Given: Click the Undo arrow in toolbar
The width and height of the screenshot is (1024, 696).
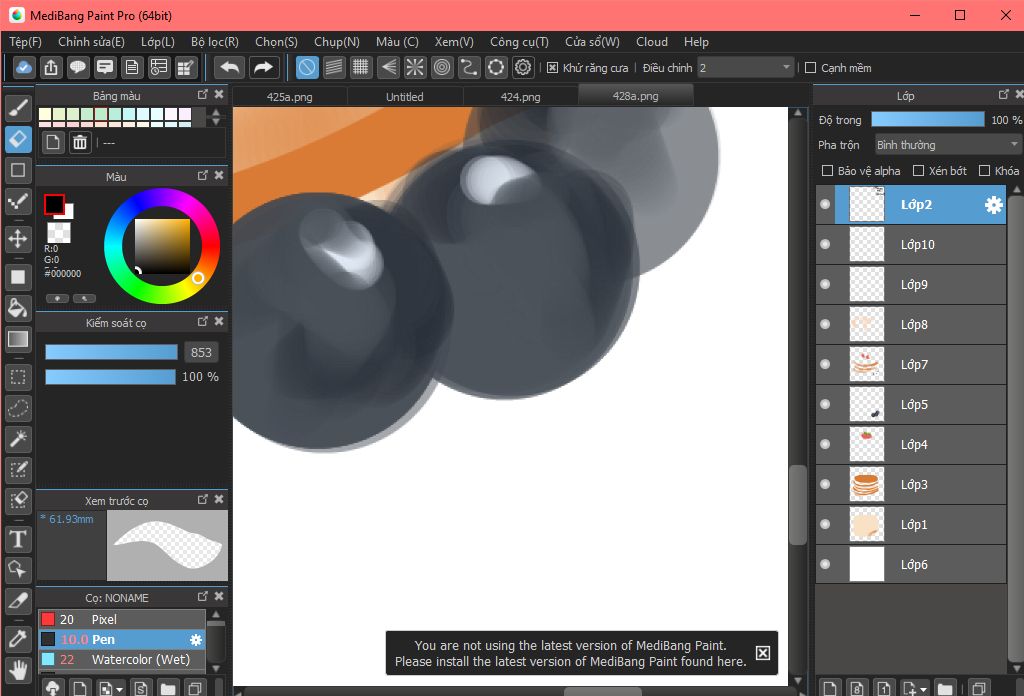Looking at the screenshot, I should point(230,67).
